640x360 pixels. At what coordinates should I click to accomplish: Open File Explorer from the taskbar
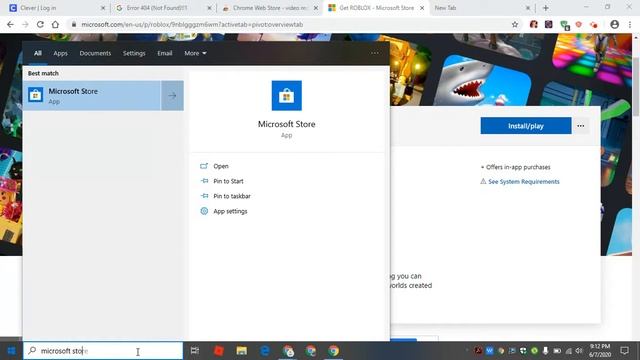point(242,351)
